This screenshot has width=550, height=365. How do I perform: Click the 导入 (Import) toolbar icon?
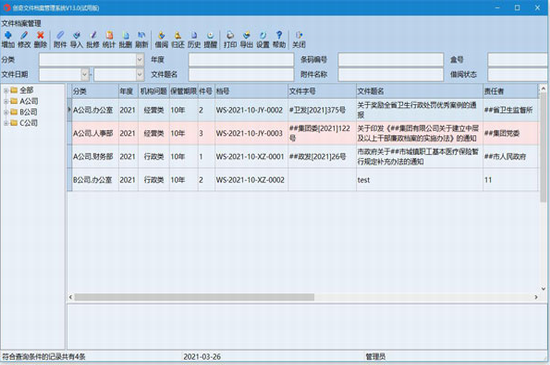76,39
